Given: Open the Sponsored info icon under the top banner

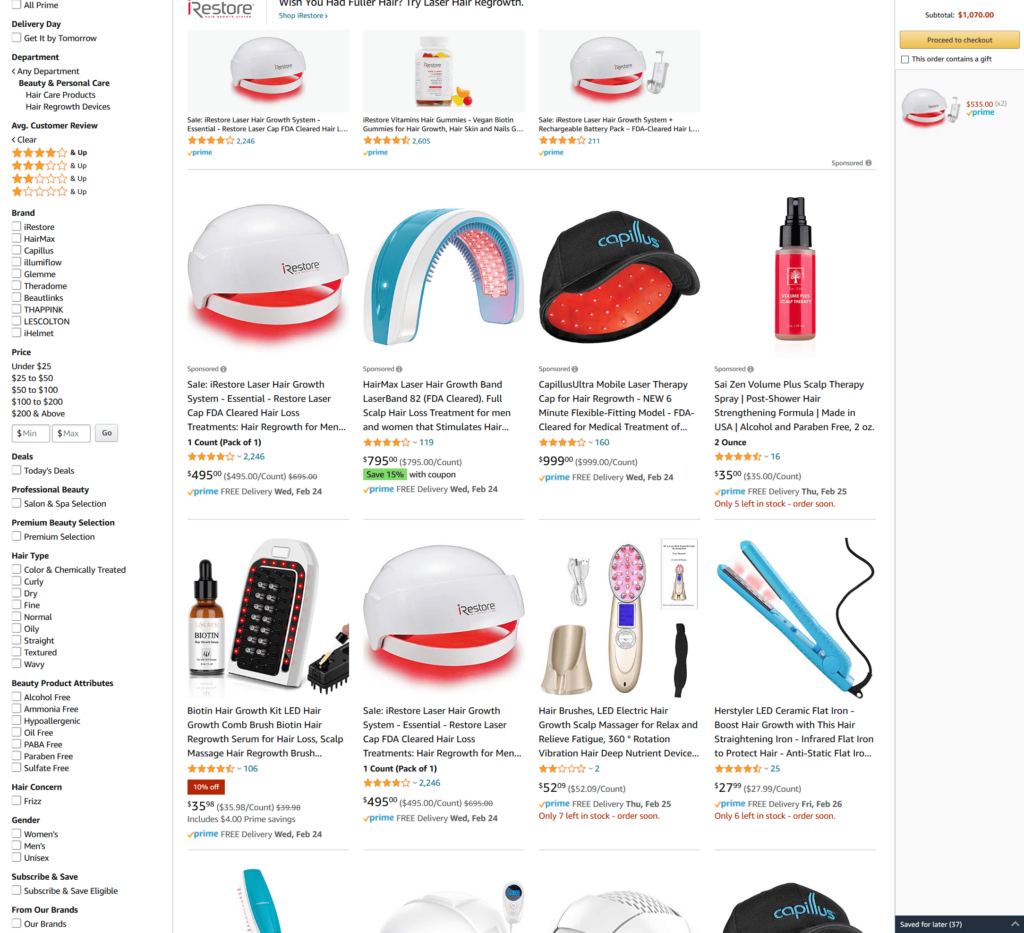Looking at the screenshot, I should click(869, 163).
